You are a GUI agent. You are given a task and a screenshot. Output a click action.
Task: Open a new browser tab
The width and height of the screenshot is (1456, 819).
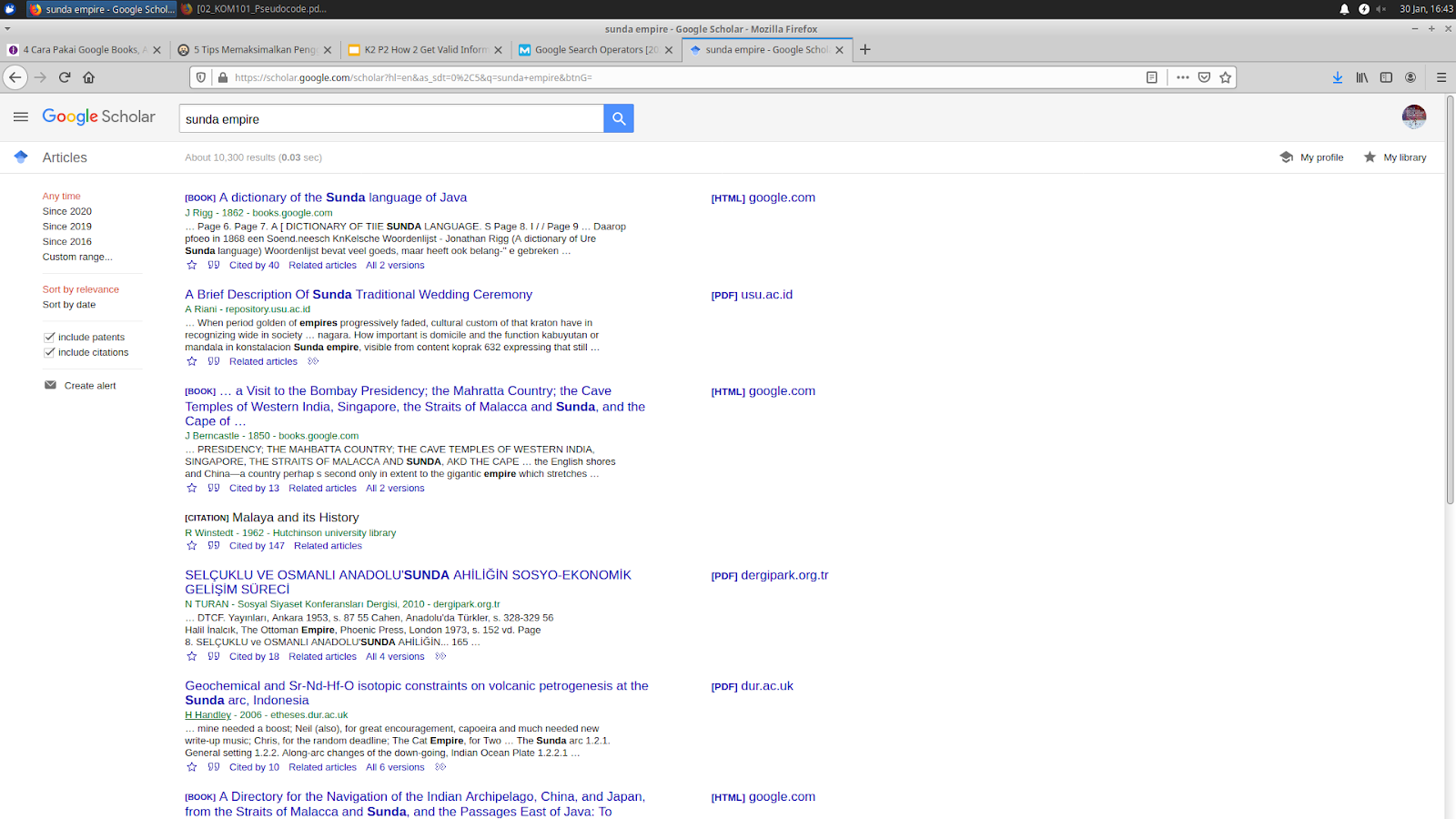(x=865, y=49)
